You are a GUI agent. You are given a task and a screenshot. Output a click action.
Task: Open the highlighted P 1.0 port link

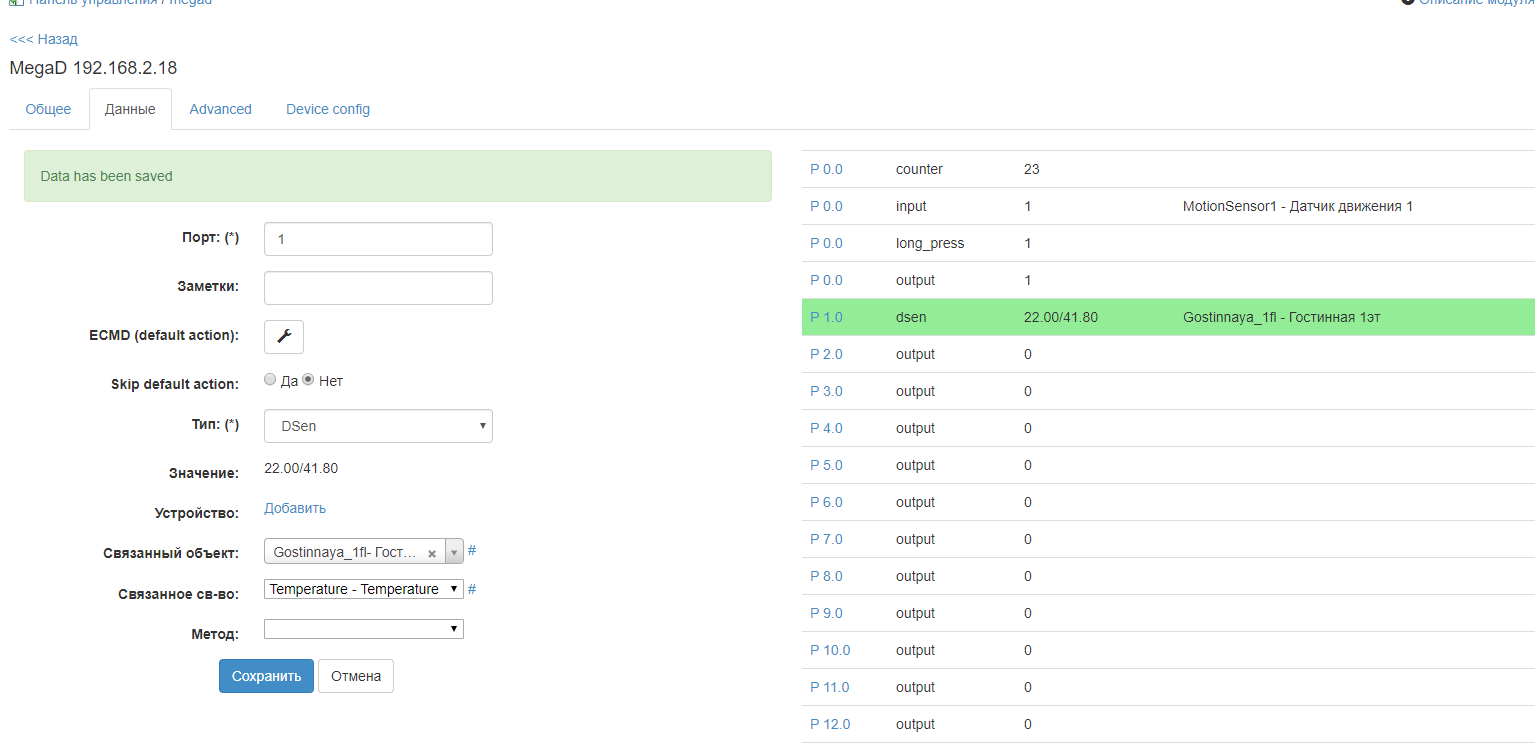click(x=826, y=317)
